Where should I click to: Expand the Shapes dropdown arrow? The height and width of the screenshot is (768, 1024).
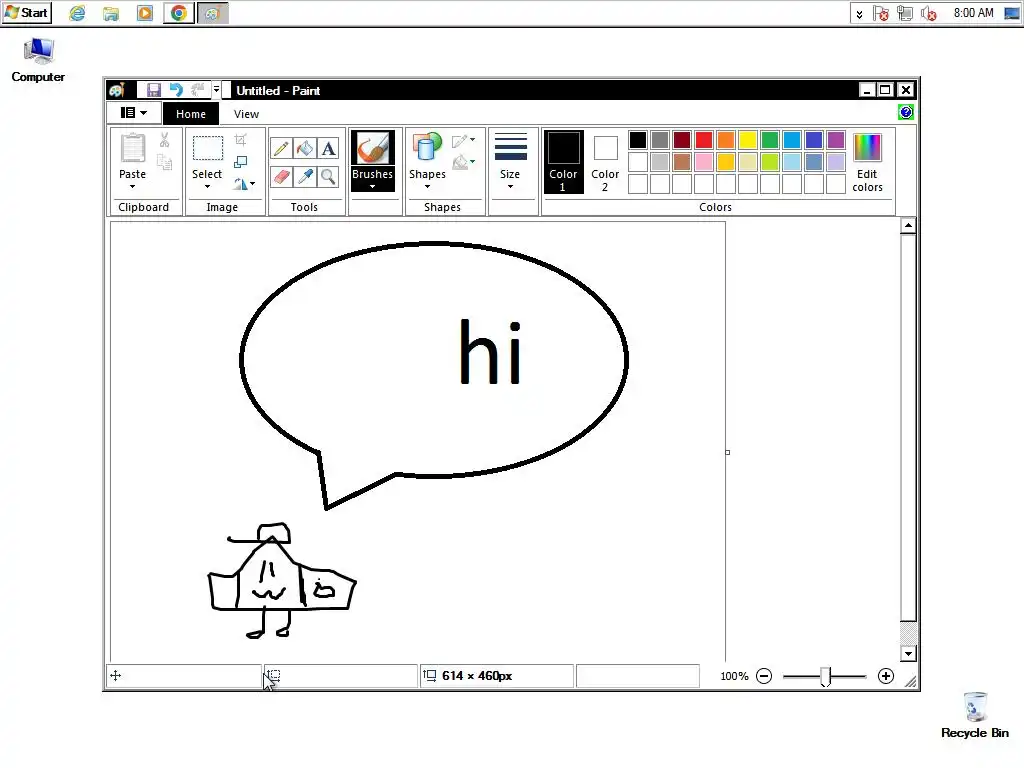click(x=427, y=187)
